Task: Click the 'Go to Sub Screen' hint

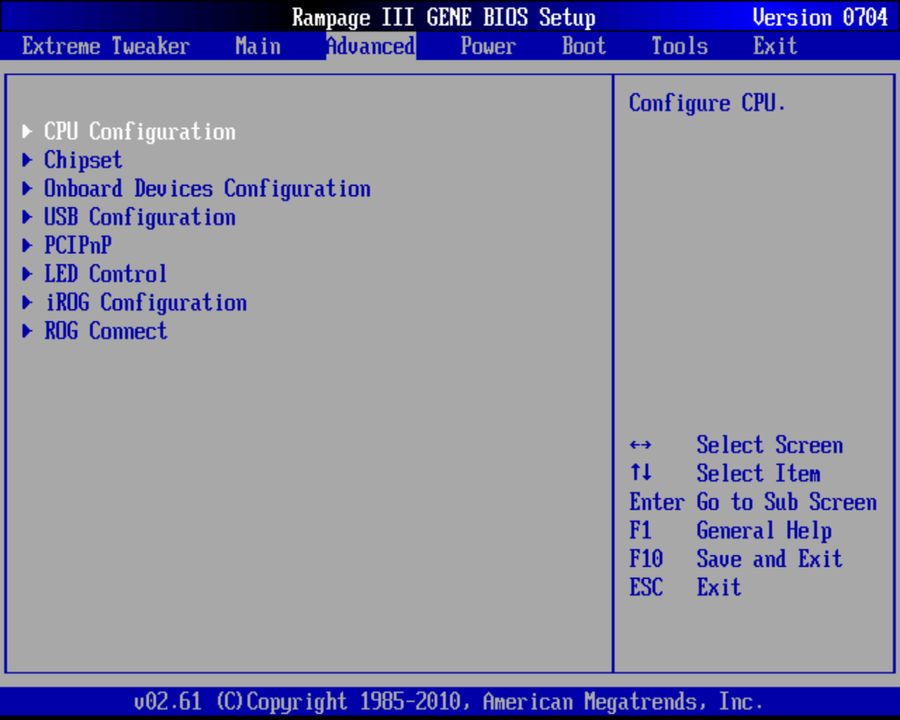Action: 786,502
